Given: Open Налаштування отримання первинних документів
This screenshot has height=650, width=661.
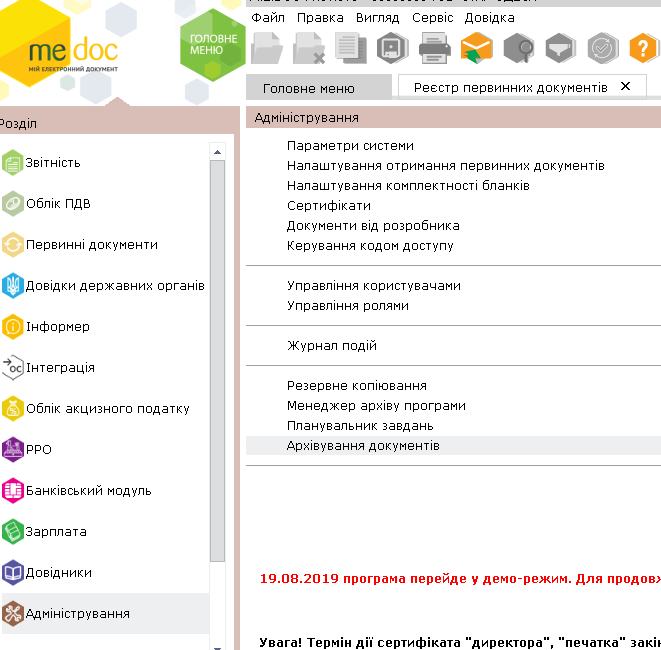Looking at the screenshot, I should 446,166.
